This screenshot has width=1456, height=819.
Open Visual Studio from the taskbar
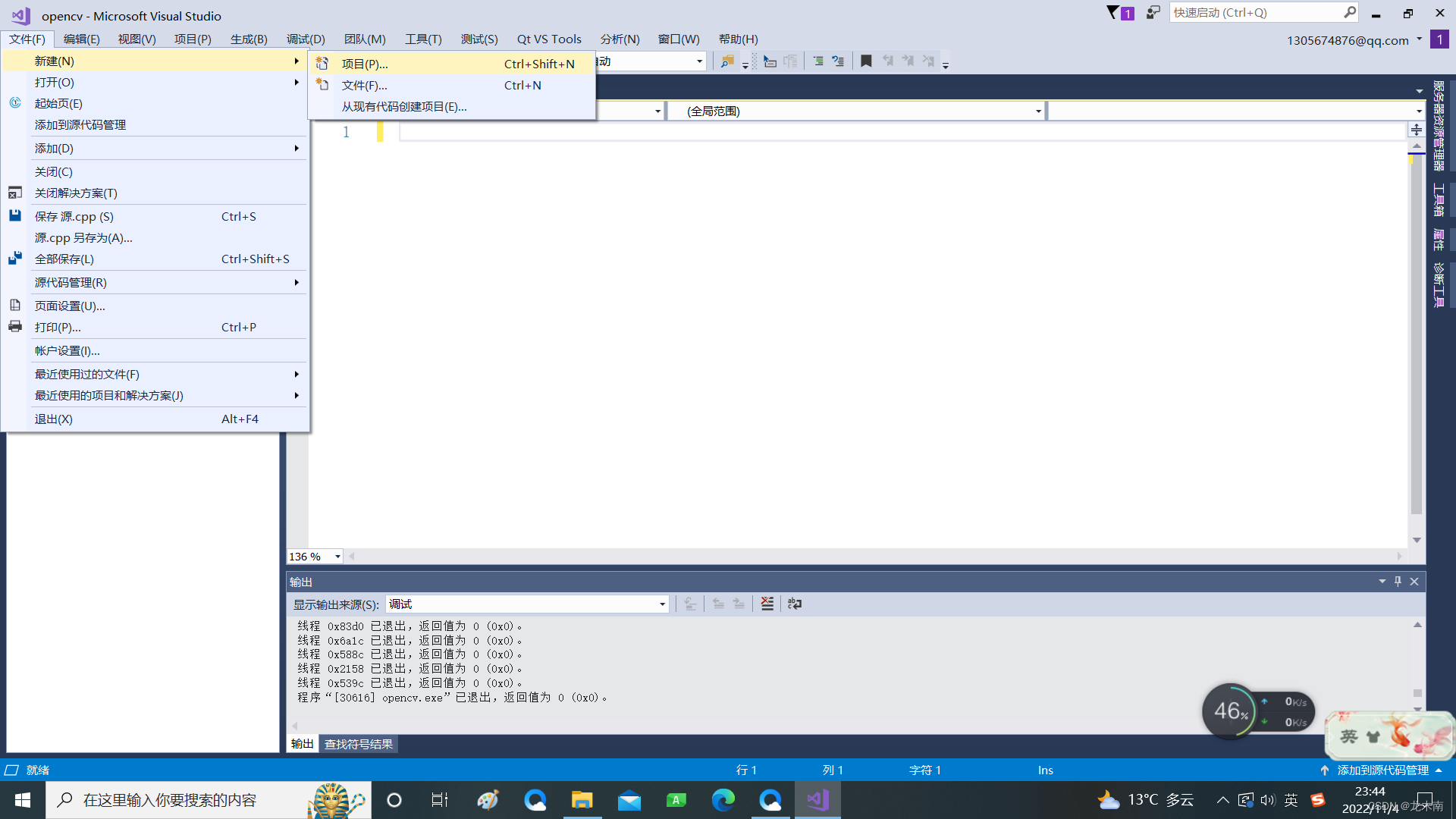tap(817, 800)
